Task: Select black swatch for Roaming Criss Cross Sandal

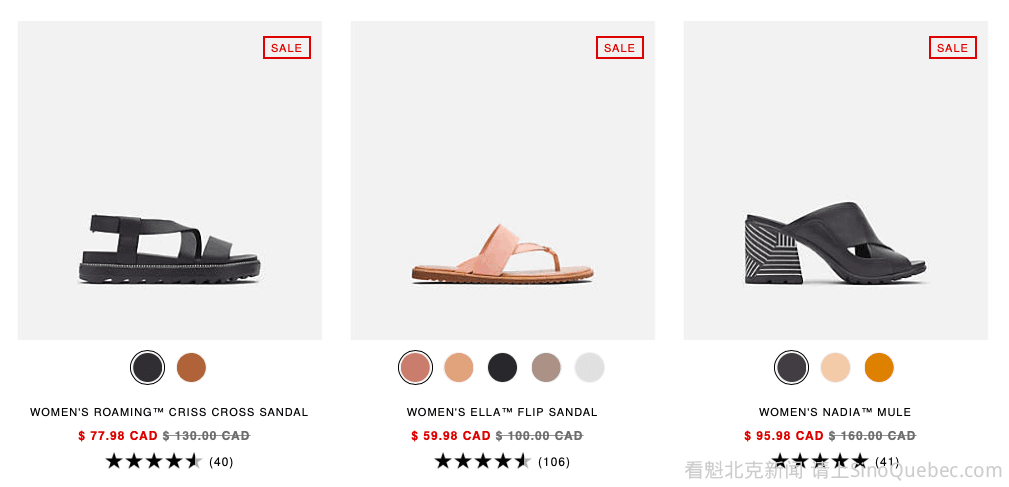Action: click(147, 368)
